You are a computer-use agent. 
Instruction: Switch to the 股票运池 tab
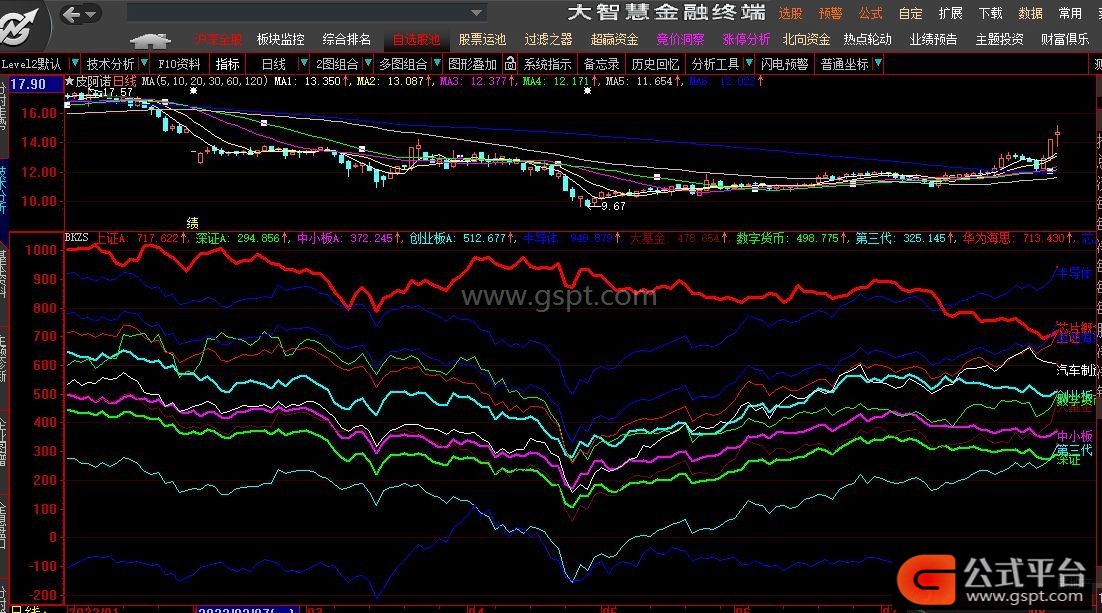tap(482, 39)
